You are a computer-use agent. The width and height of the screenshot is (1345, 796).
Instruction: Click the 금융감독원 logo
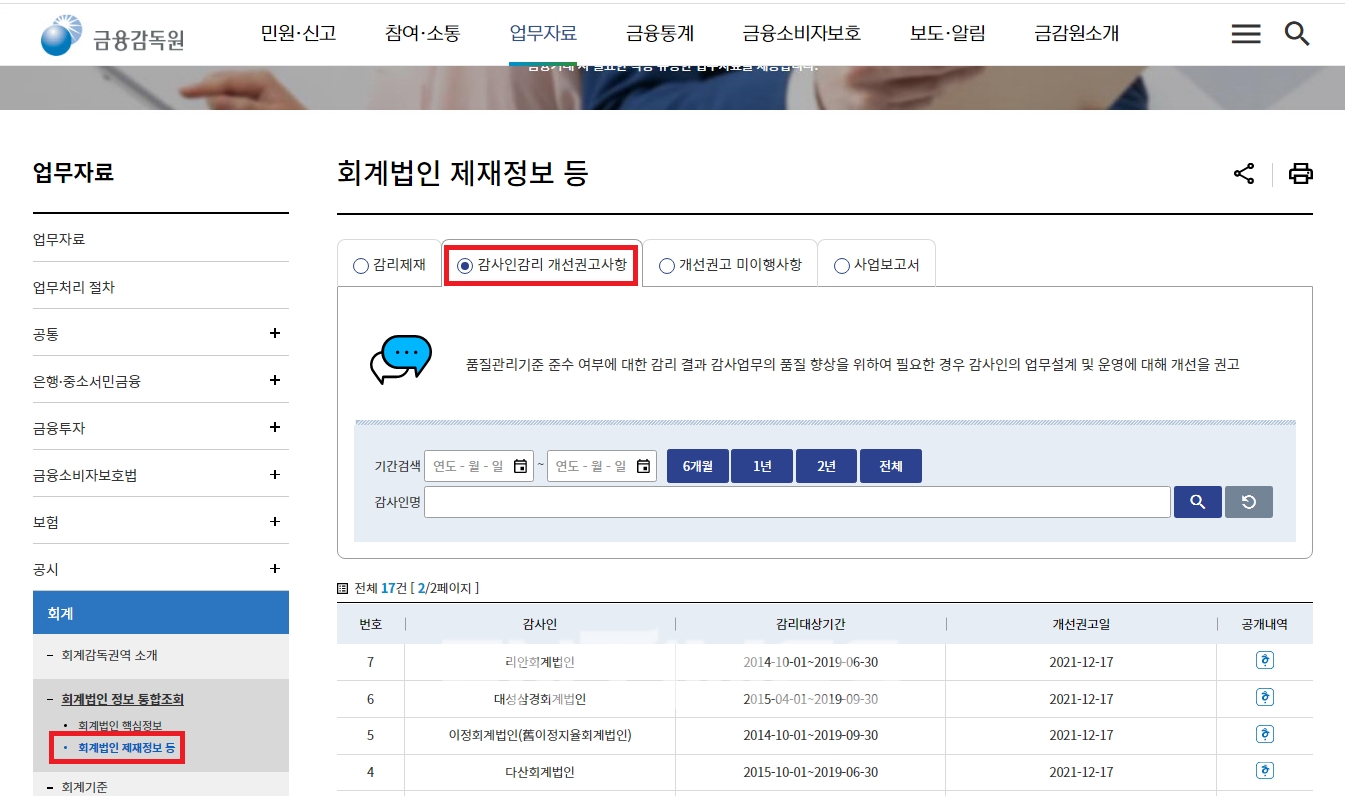coord(108,33)
